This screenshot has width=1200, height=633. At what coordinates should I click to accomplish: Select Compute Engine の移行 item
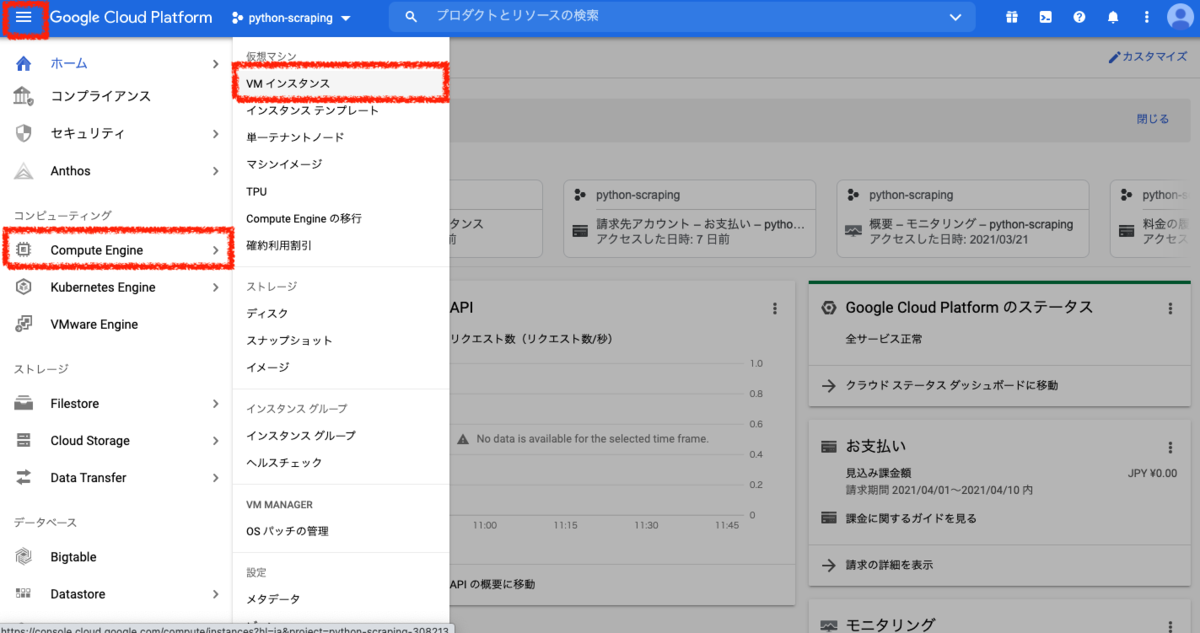(x=341, y=218)
